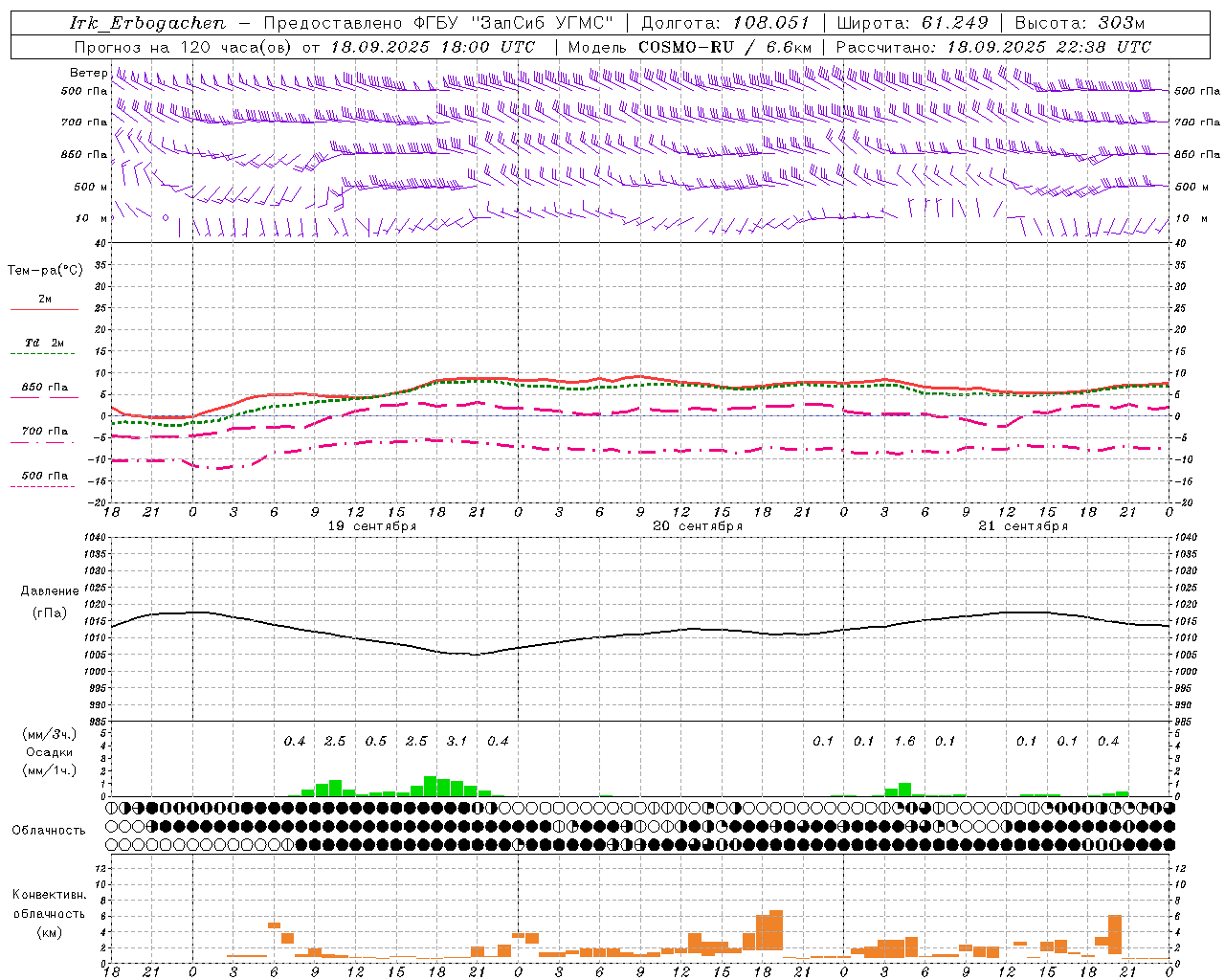Click the Высота: 303м value

[x=1080, y=23]
